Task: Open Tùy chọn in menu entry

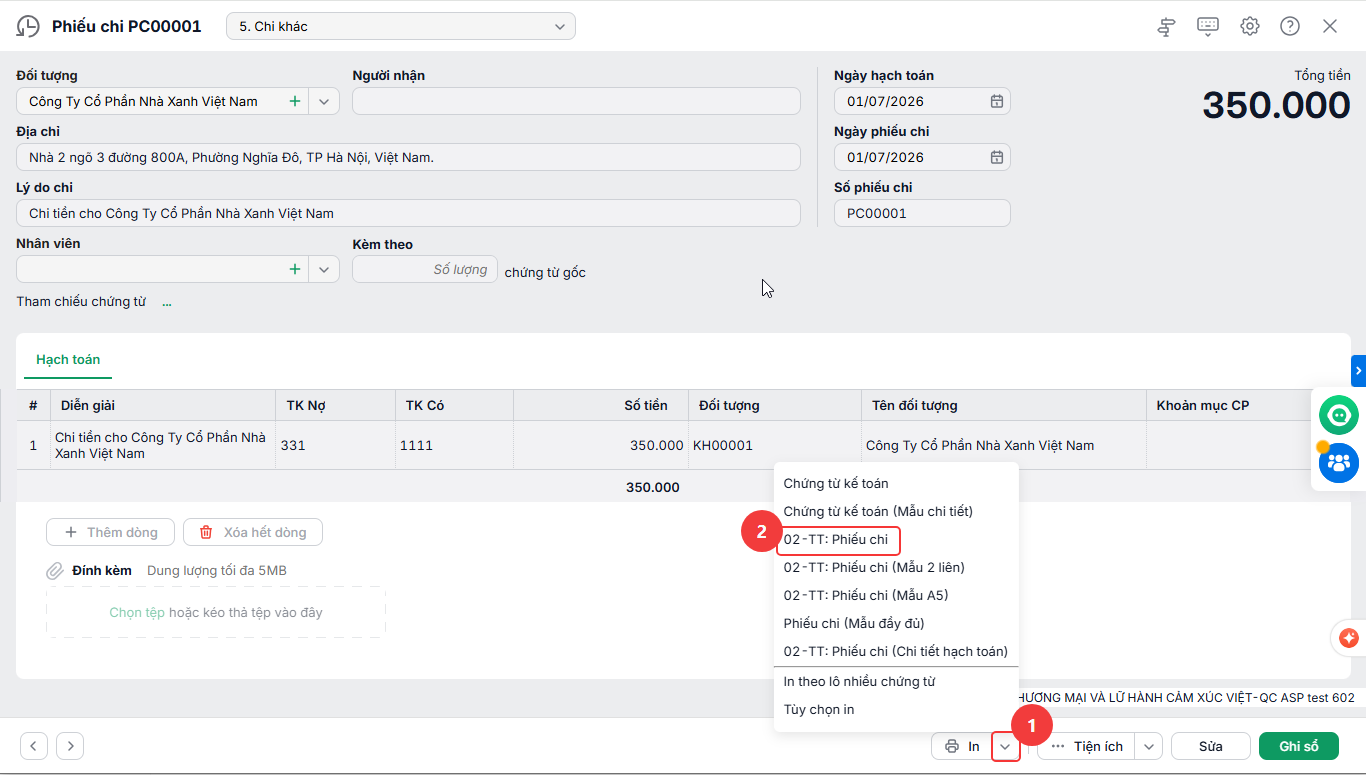Action: [x=819, y=709]
